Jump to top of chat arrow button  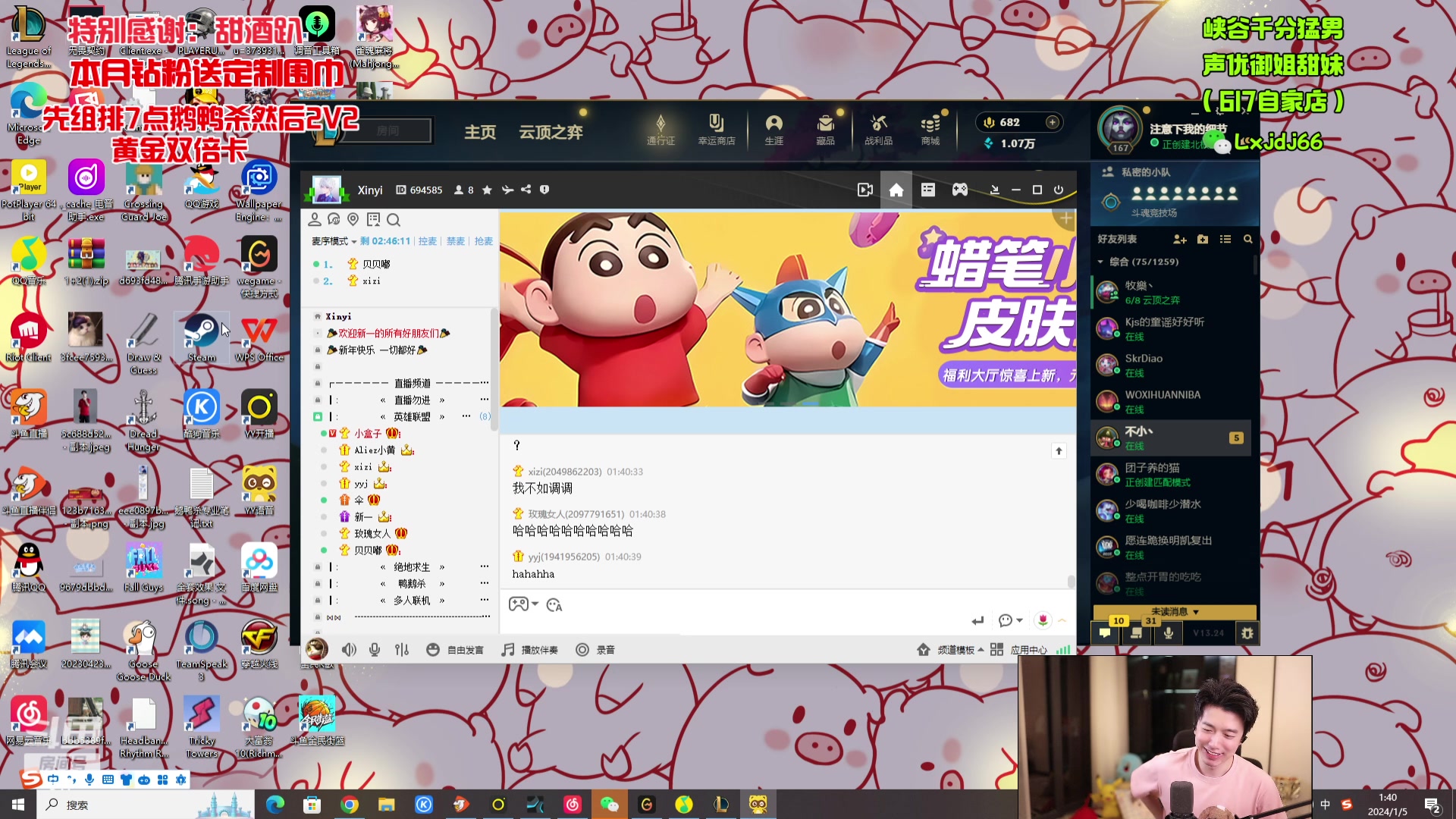coord(1059,451)
